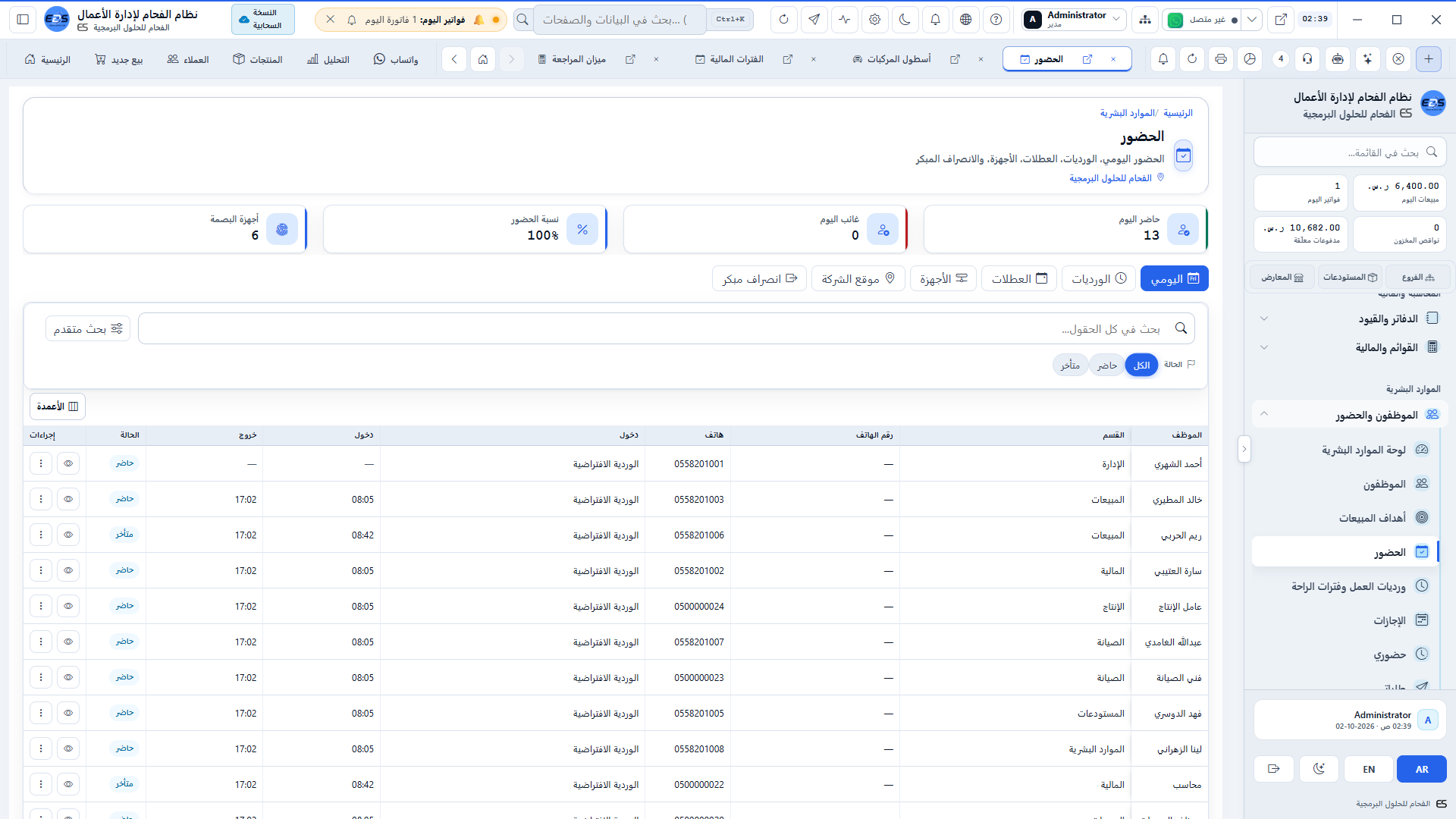Viewport: 1456px width, 819px height.
Task: Click الموارد البشرية breadcrumb link
Action: 1127,113
